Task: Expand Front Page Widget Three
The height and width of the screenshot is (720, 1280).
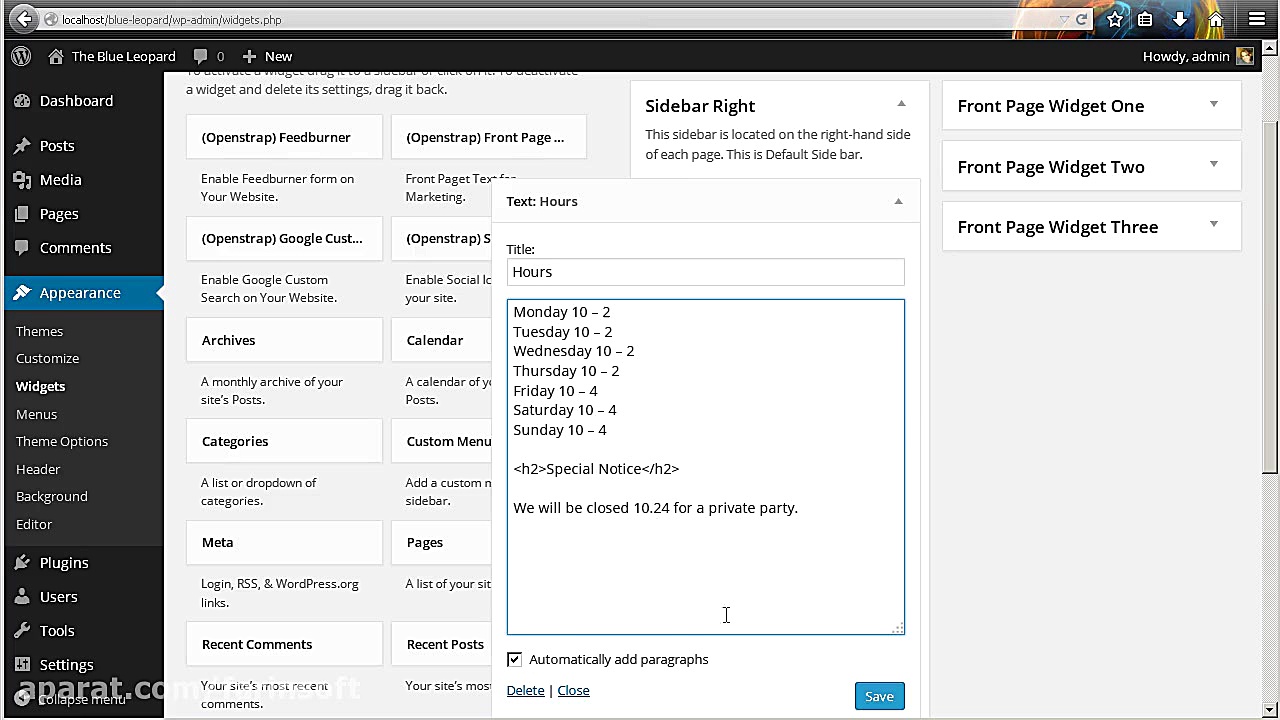Action: tap(1213, 225)
